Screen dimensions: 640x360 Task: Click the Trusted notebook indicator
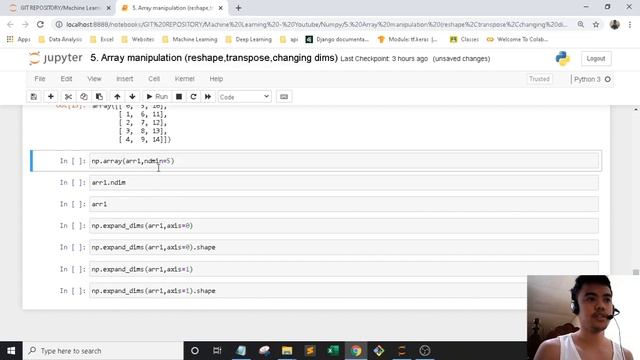pos(539,79)
